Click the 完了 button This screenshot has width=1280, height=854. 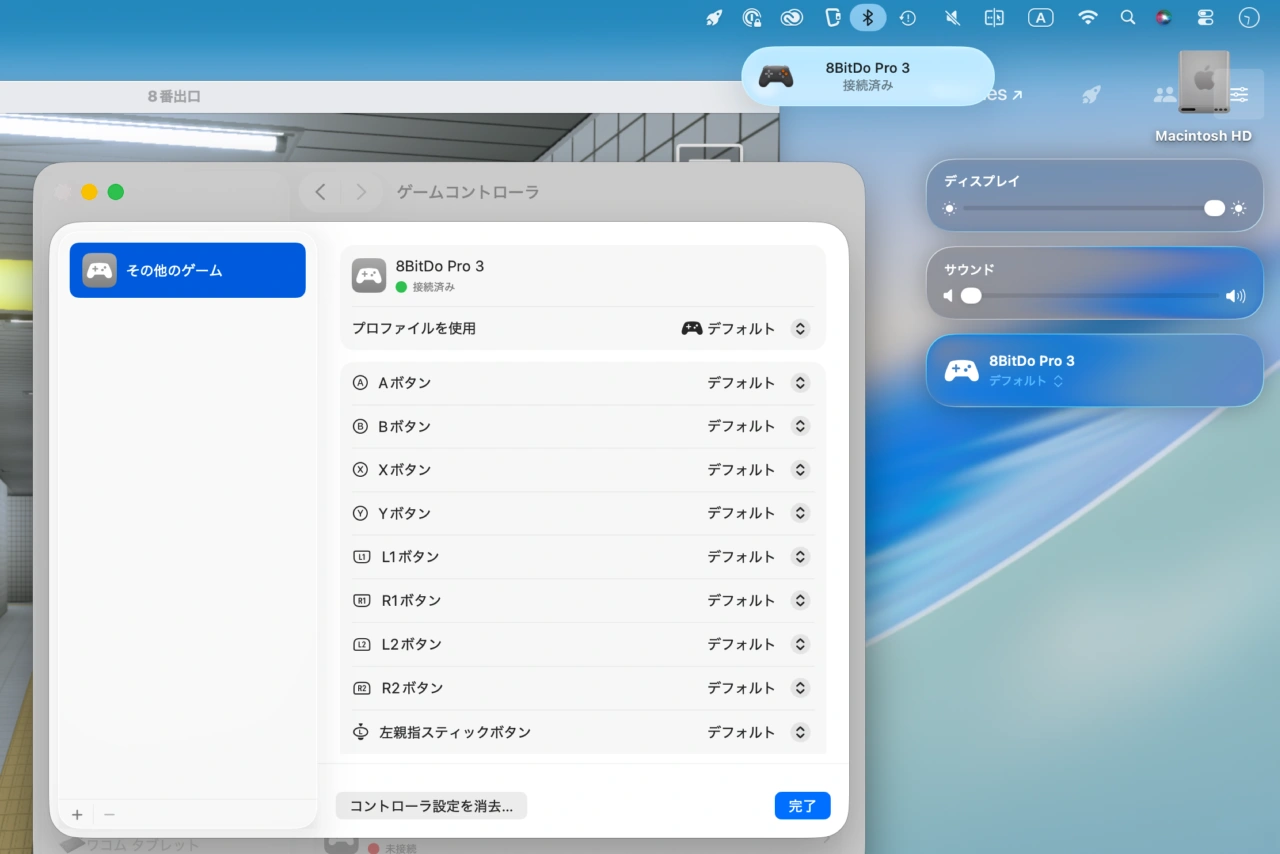click(802, 806)
